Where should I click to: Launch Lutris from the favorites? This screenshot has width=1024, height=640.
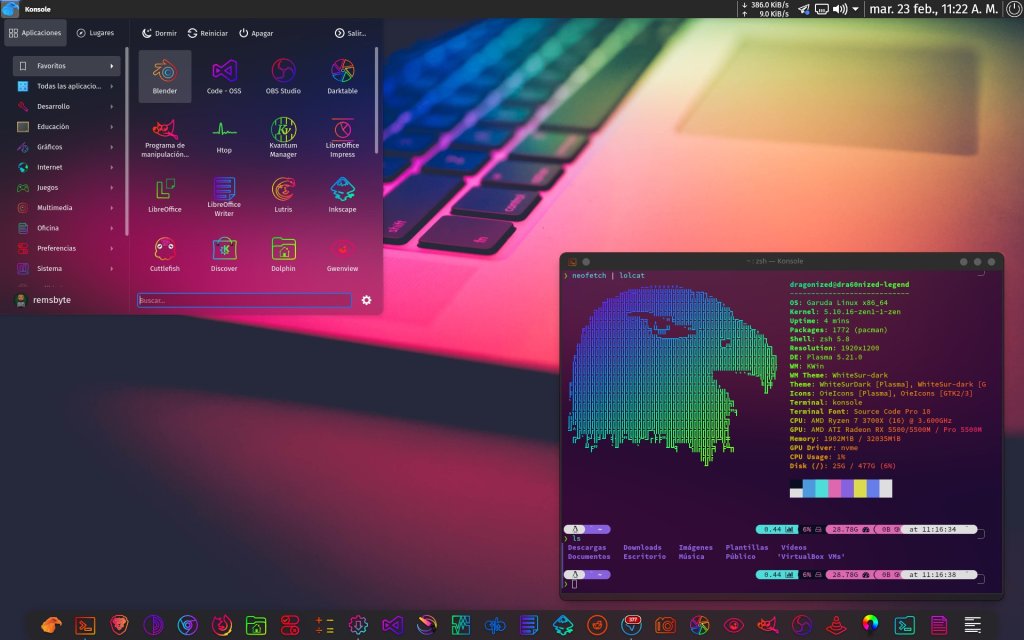pos(284,194)
